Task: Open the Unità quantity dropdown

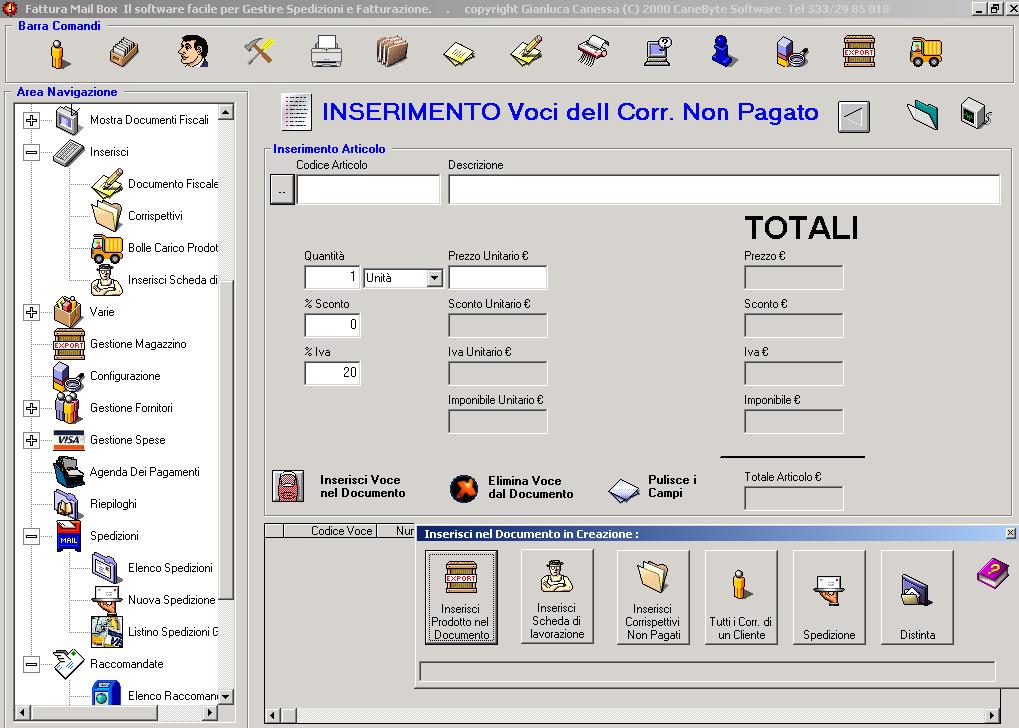Action: click(434, 278)
